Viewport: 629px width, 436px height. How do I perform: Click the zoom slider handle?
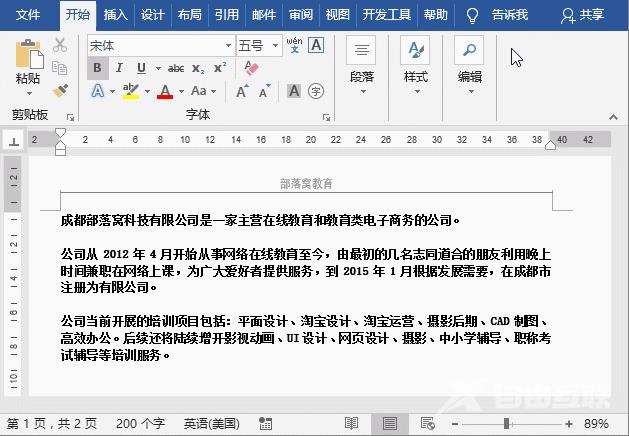coord(507,423)
